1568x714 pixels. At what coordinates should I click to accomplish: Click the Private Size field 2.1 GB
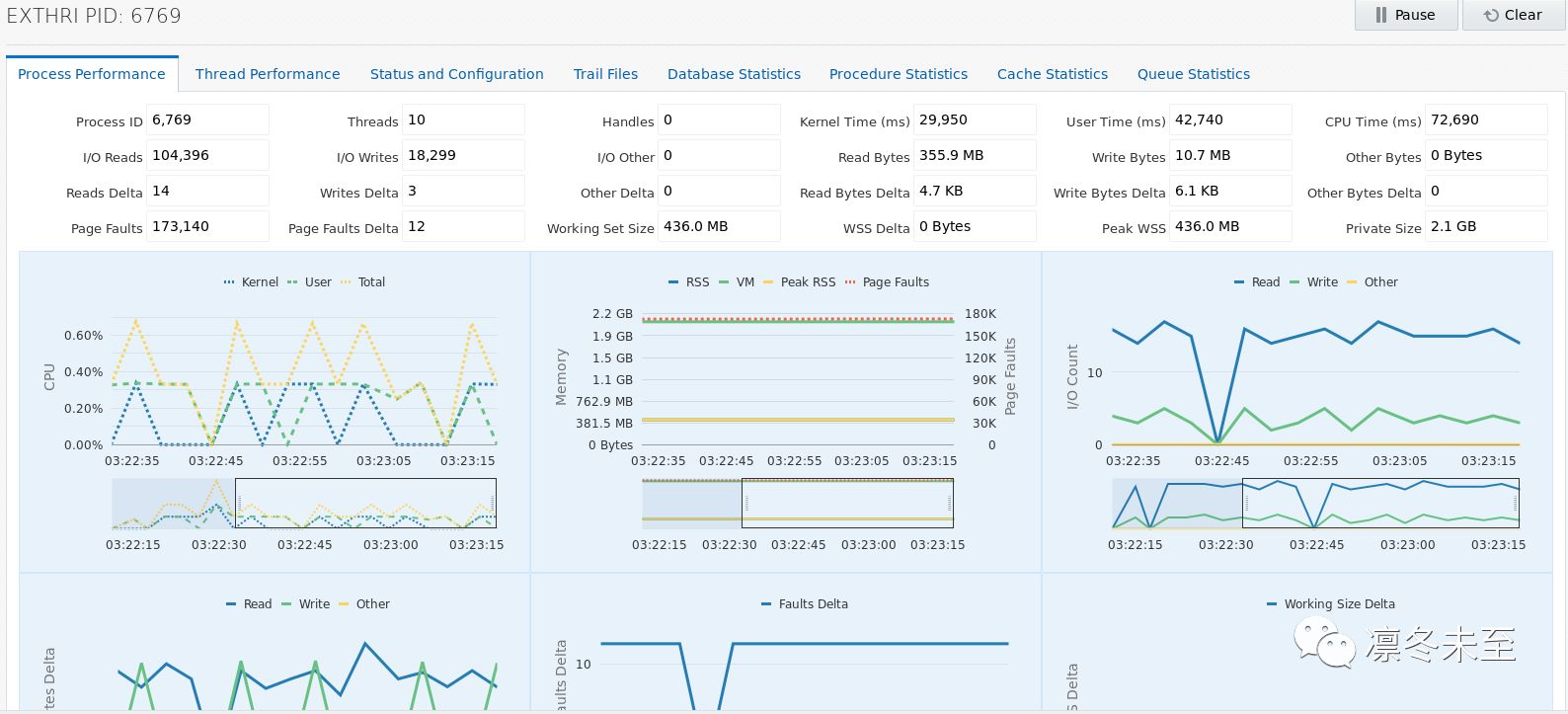tap(1486, 226)
